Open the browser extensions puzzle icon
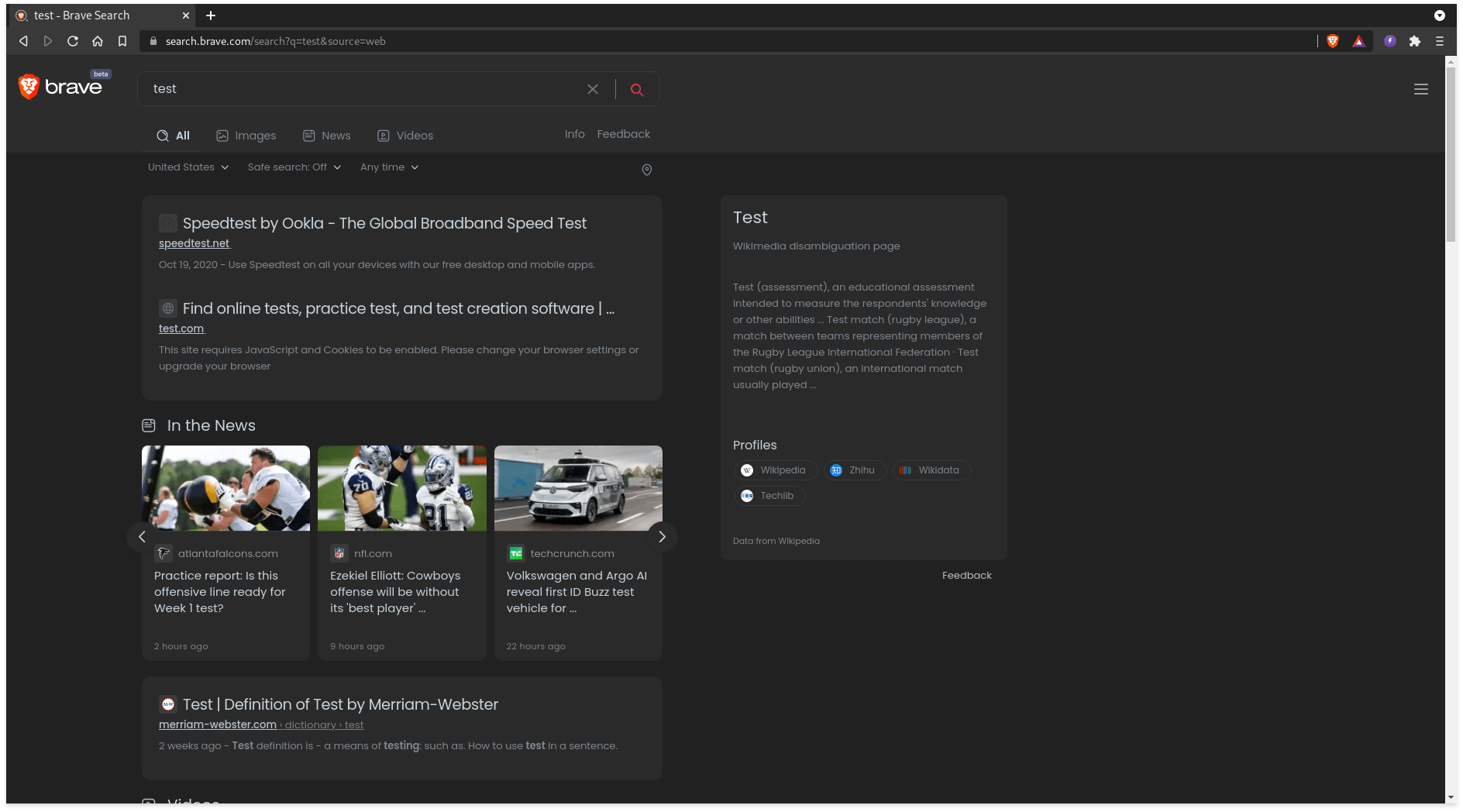 1415,41
